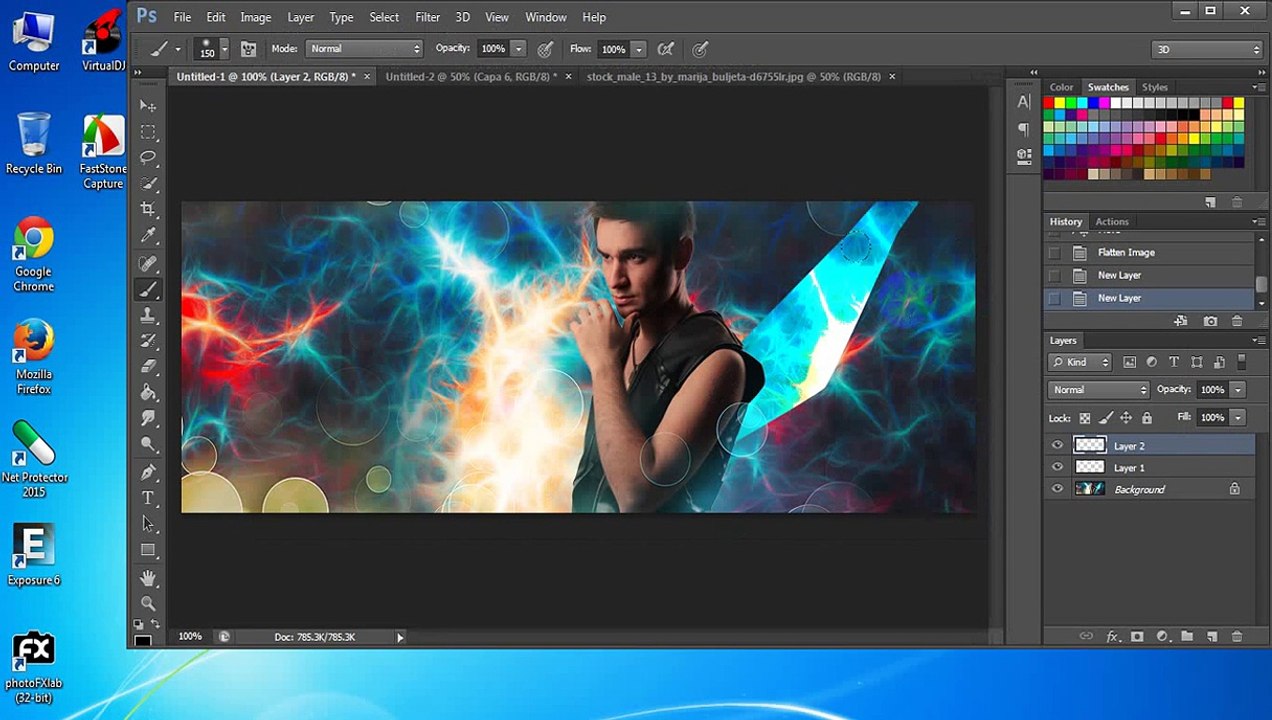Image resolution: width=1272 pixels, height=720 pixels.
Task: Open the brush Mode dropdown
Action: pyautogui.click(x=365, y=49)
